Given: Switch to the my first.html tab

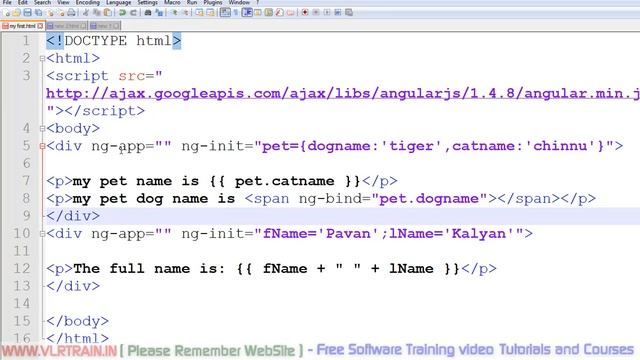Looking at the screenshot, I should [x=22, y=26].
